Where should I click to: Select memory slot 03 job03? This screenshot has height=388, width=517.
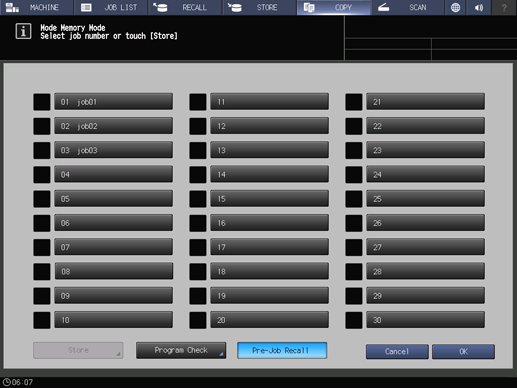click(x=113, y=150)
